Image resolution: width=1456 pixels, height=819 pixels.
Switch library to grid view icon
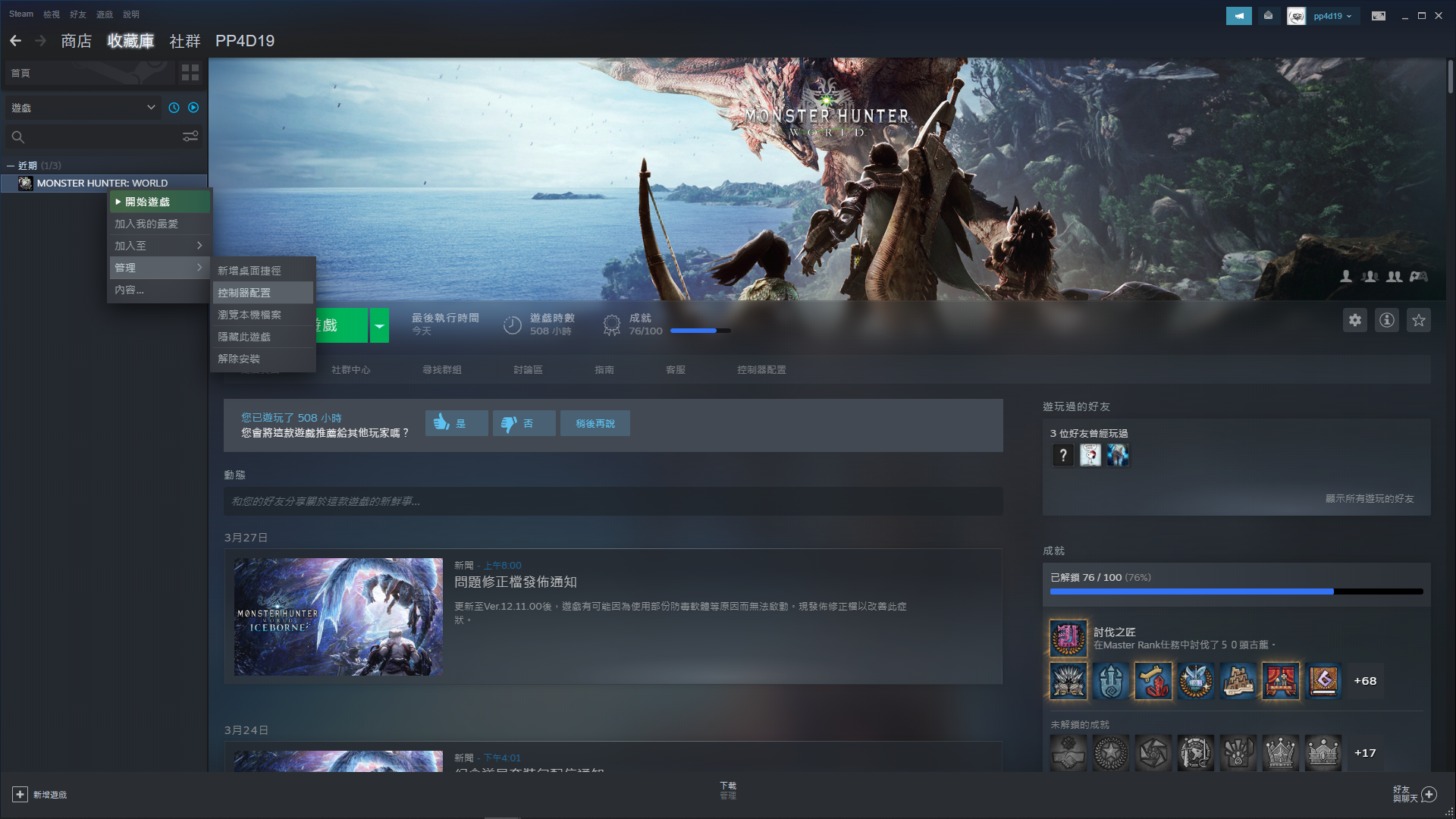click(190, 73)
